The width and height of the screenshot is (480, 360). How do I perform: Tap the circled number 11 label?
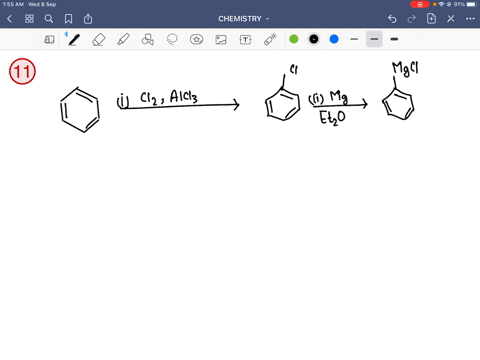22,71
